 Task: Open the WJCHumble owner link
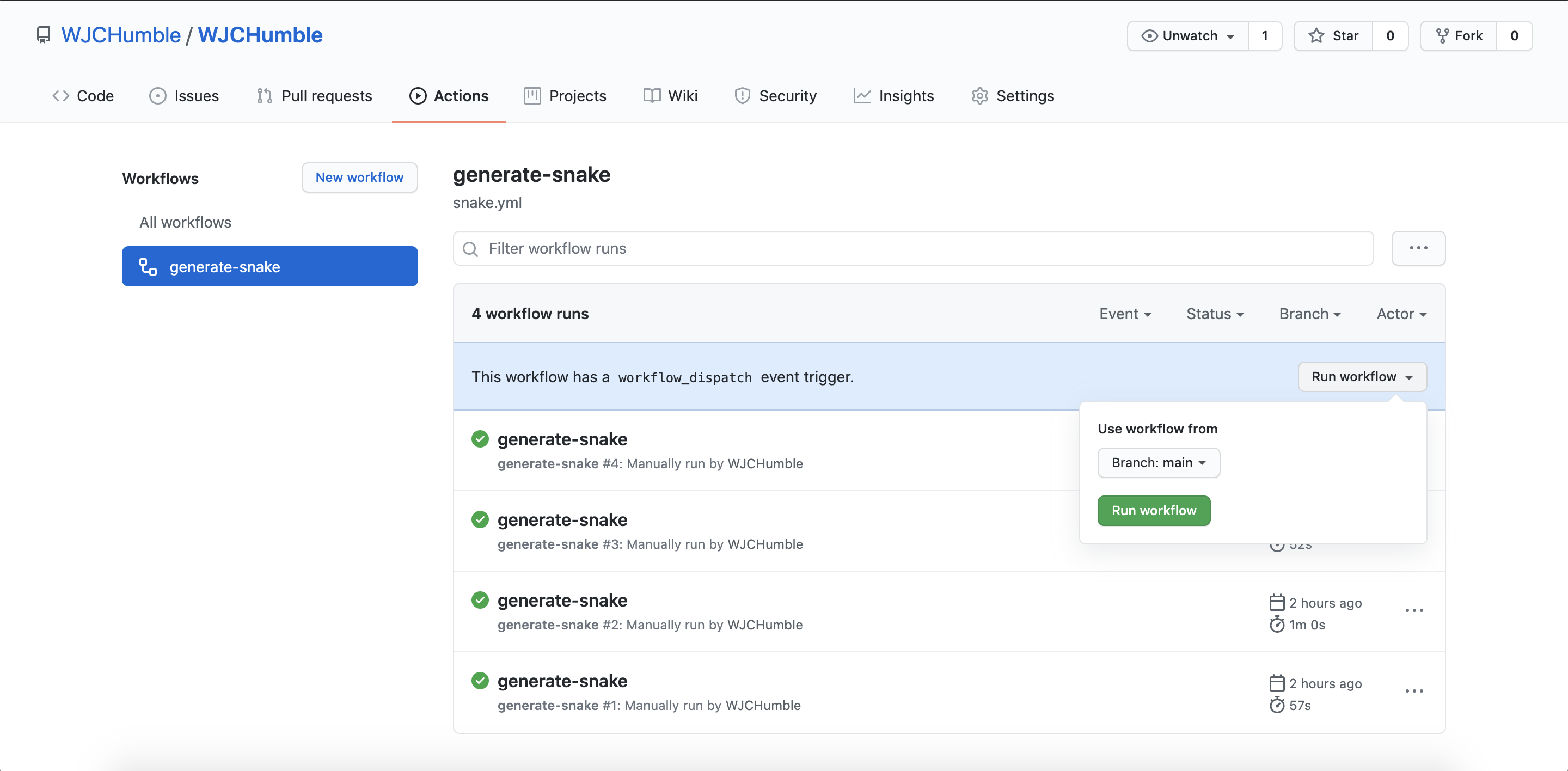coord(120,35)
